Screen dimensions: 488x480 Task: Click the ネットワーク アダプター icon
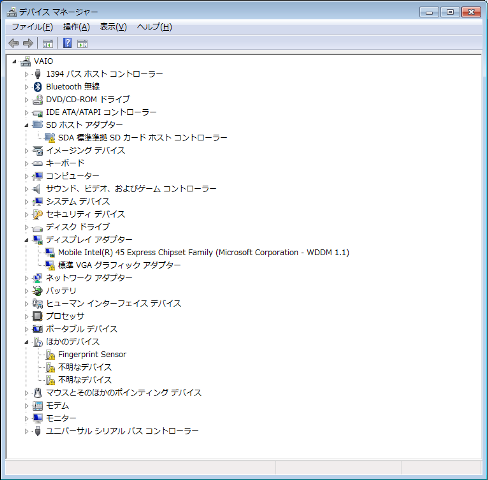tap(38, 278)
